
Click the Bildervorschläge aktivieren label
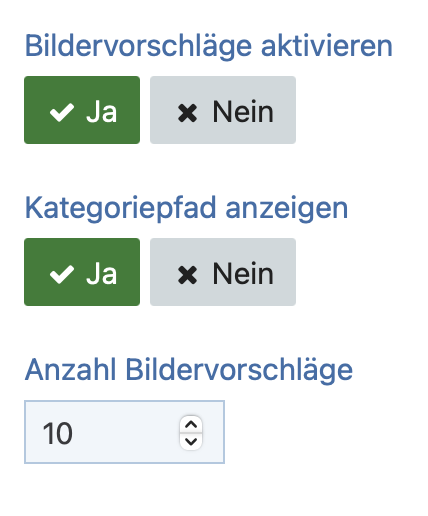[209, 47]
